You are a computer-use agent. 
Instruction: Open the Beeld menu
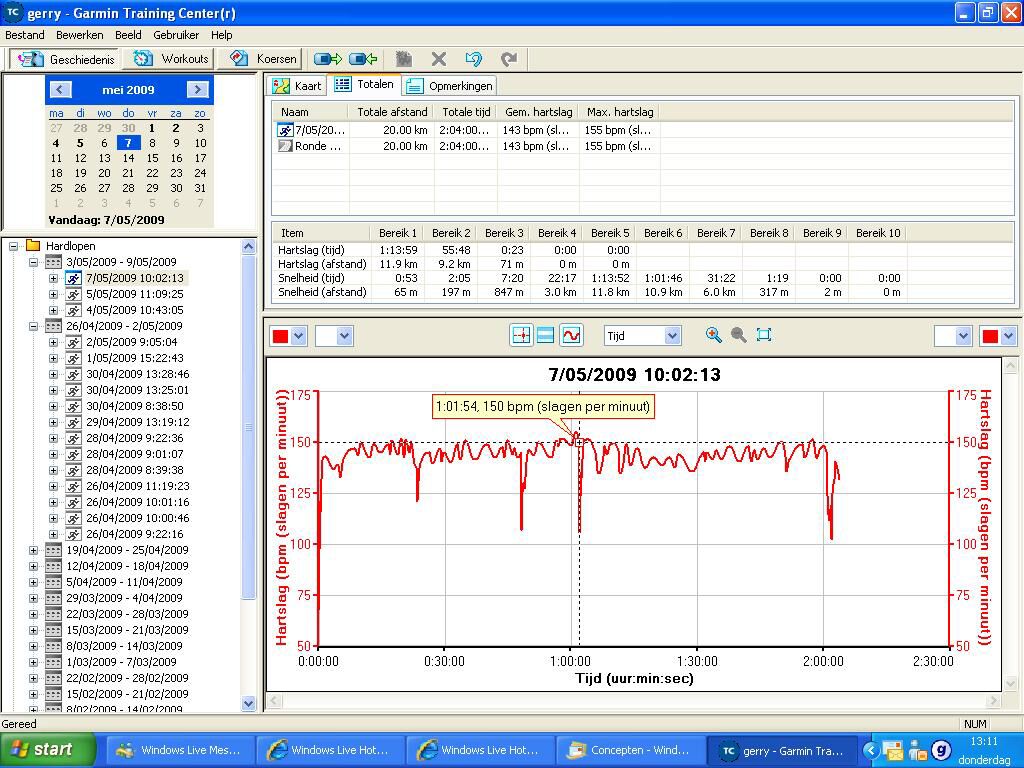pos(128,35)
